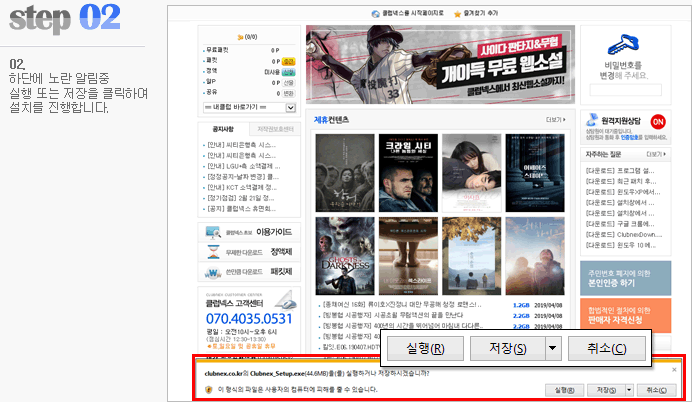Open the Ghosts of Darkness movie poster
The image size is (692, 402).
[345, 256]
